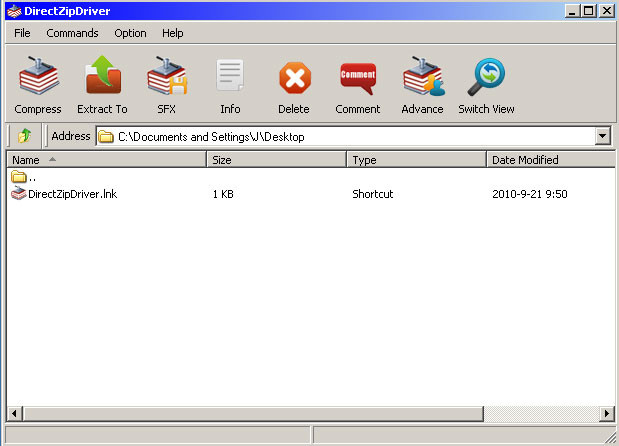619x446 pixels.
Task: Click the address path input field
Action: click(x=346, y=137)
